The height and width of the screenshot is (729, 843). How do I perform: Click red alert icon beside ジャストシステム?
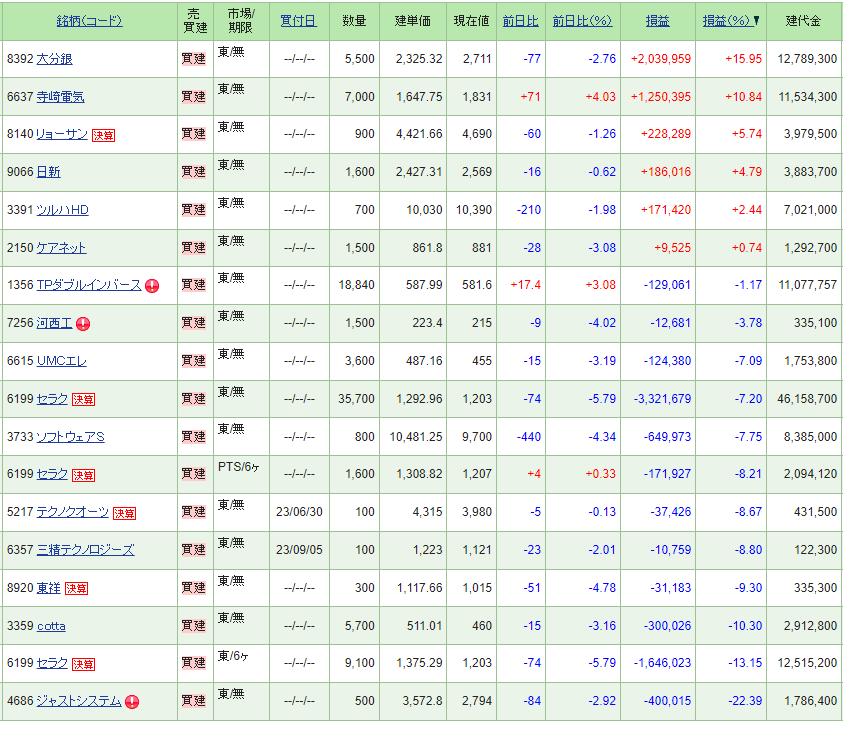pos(132,702)
